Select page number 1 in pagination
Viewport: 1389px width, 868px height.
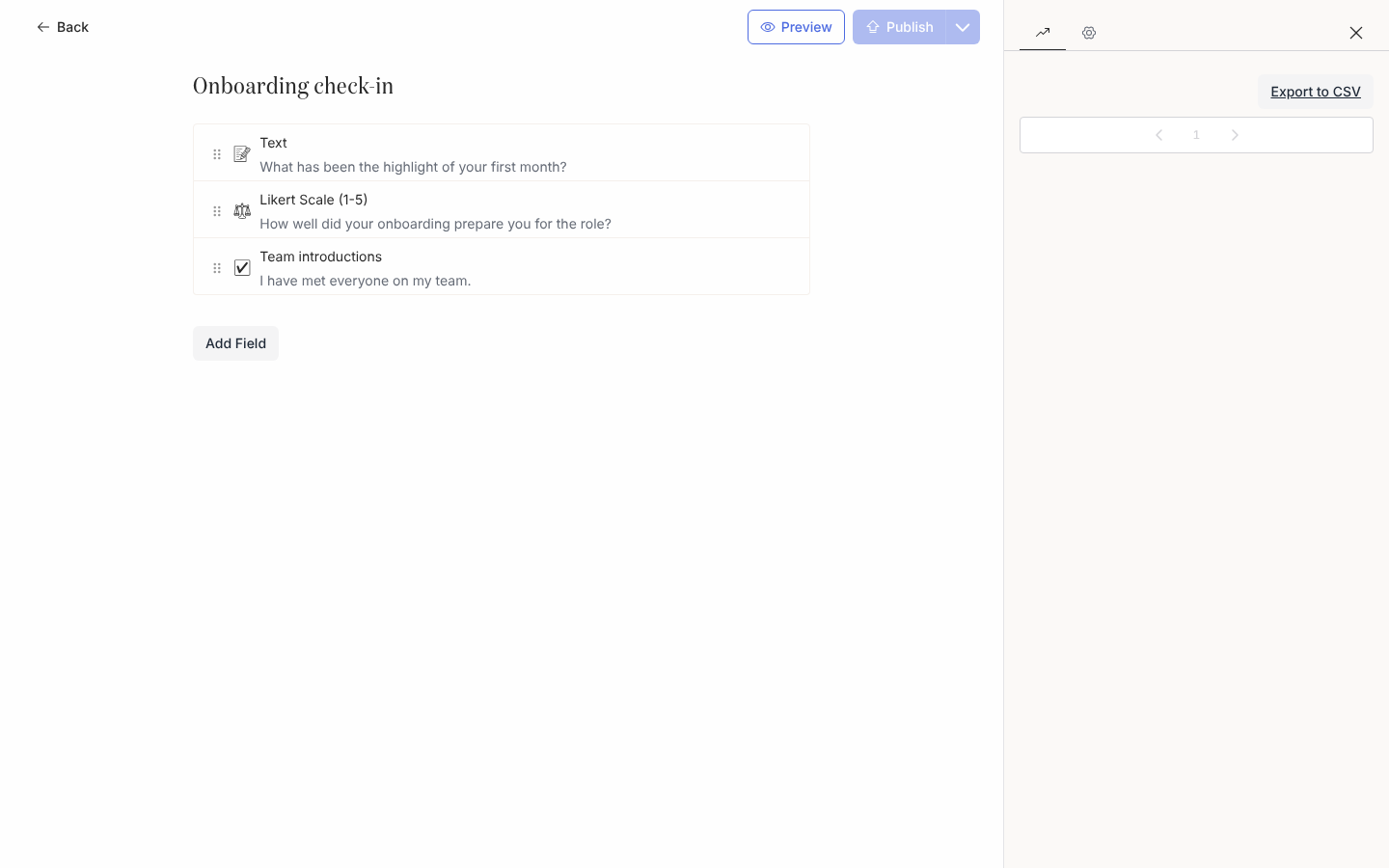[1197, 135]
